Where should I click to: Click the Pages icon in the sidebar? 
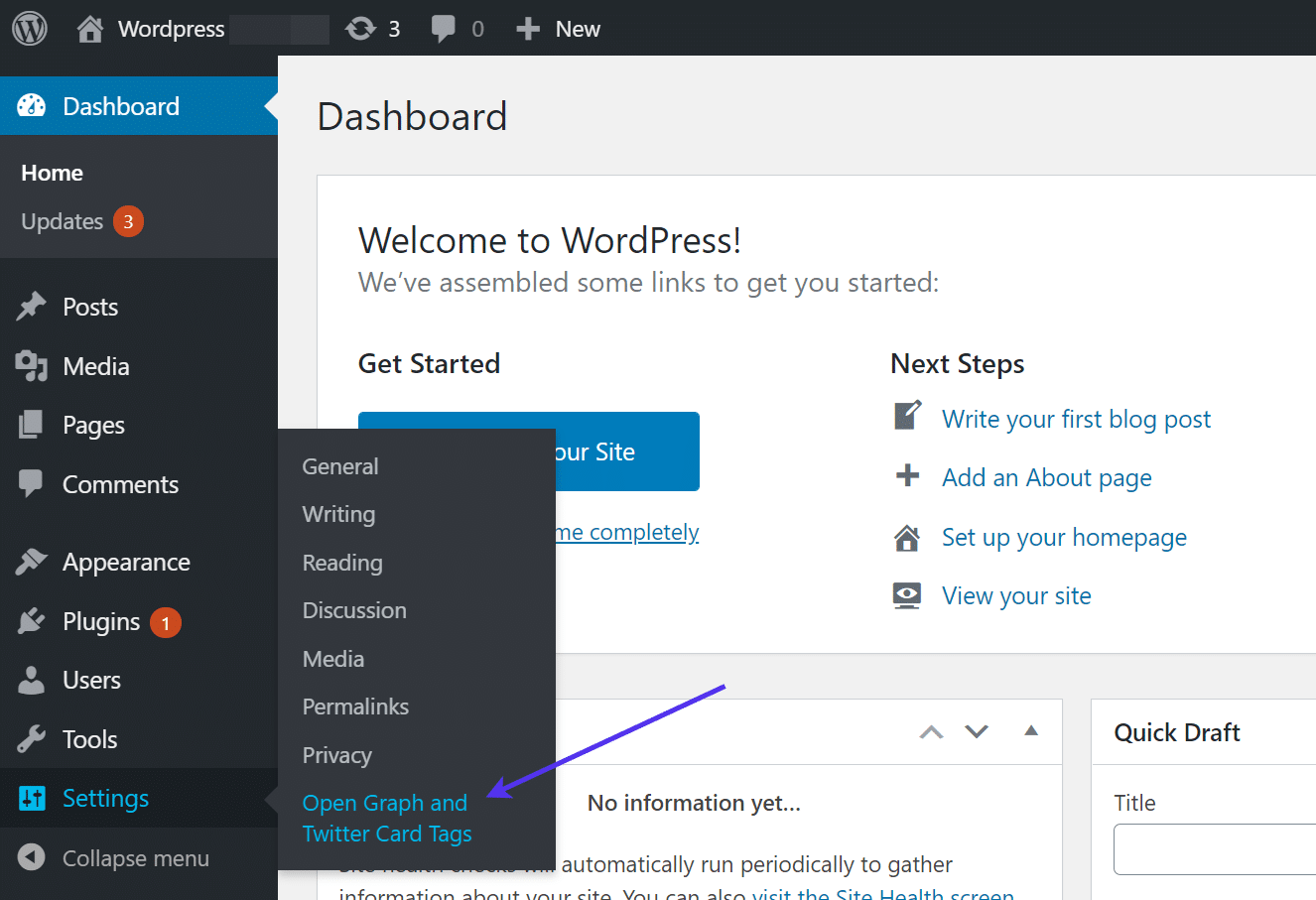pyautogui.click(x=30, y=424)
